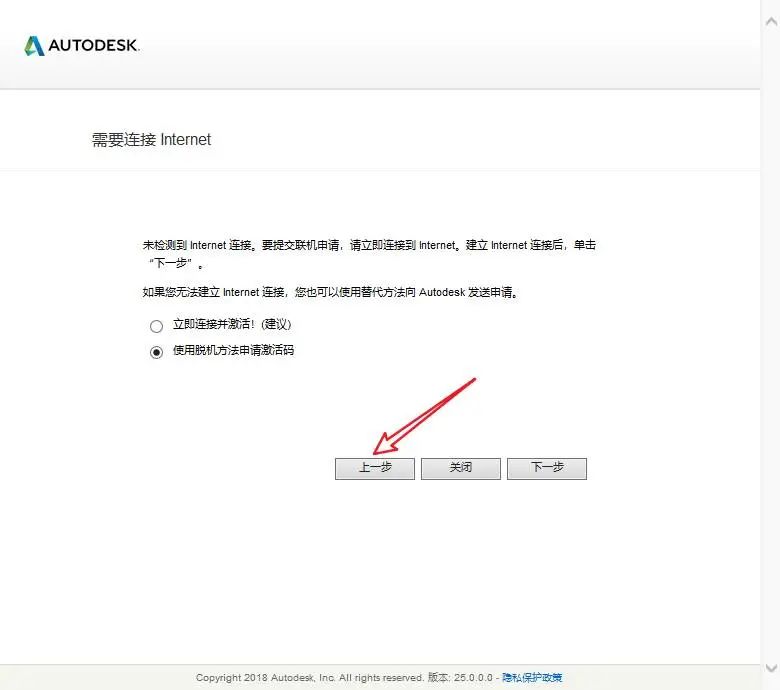Screen dimensions: 780x690
Task: Click the 关闭 button
Action: 461,469
